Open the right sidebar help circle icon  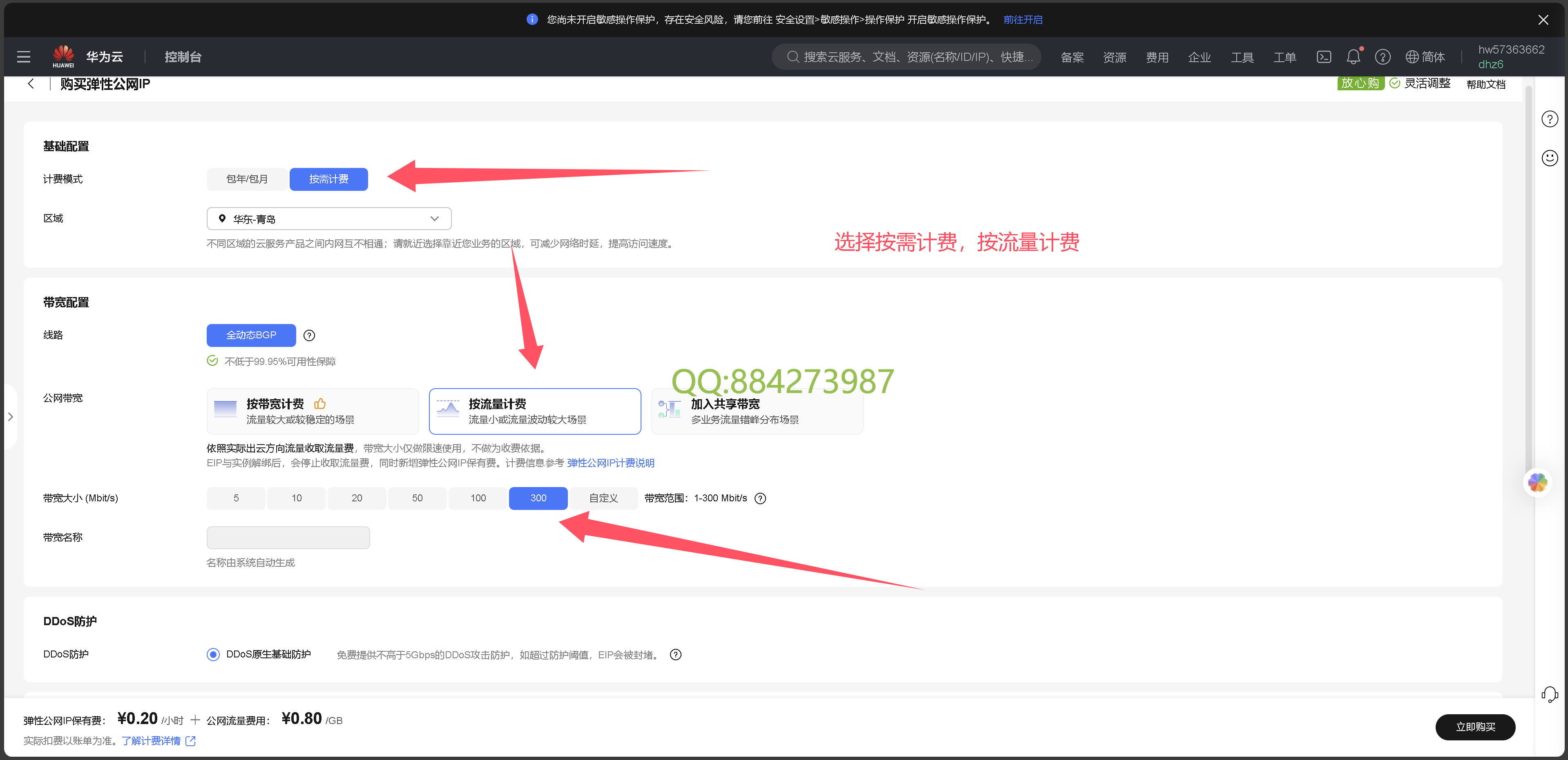point(1549,119)
